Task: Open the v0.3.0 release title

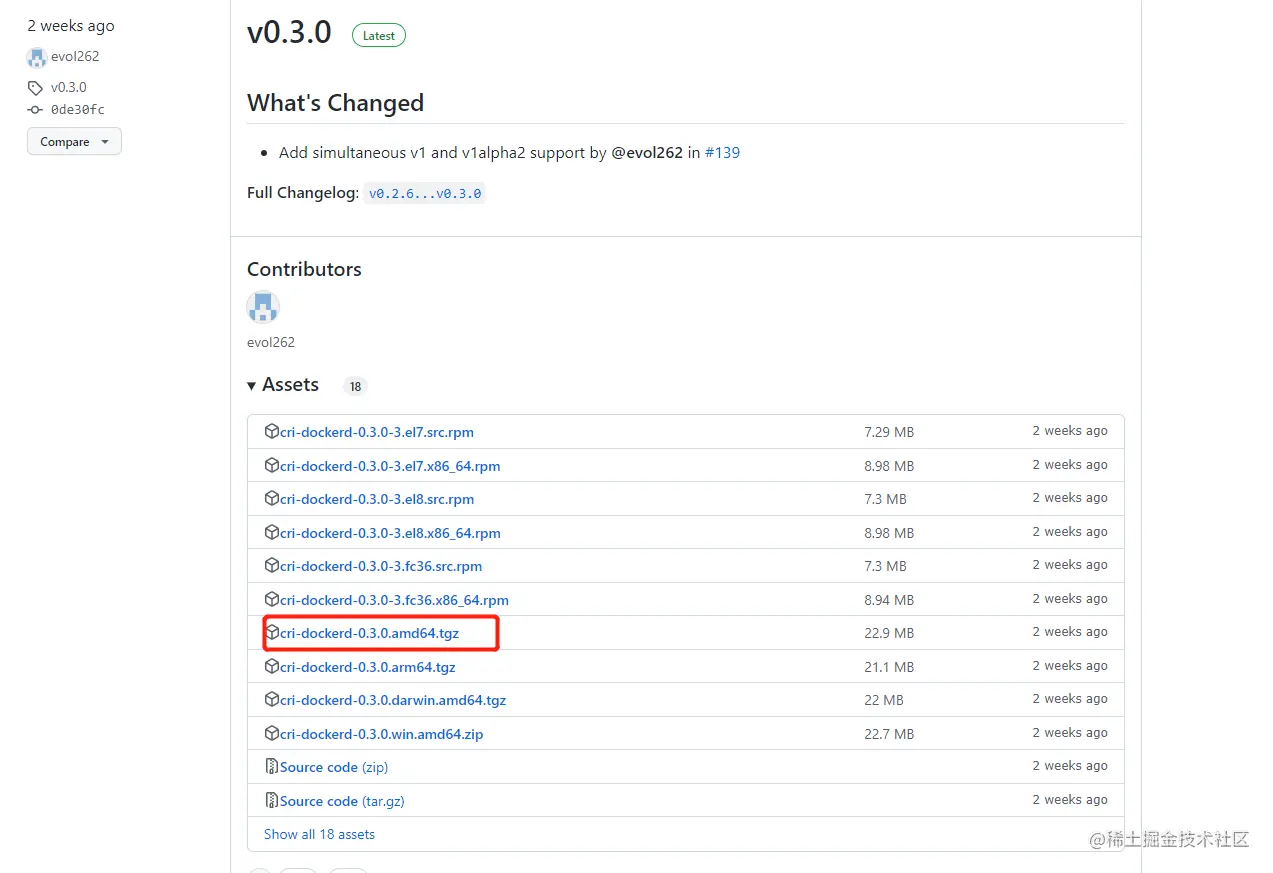Action: (289, 32)
